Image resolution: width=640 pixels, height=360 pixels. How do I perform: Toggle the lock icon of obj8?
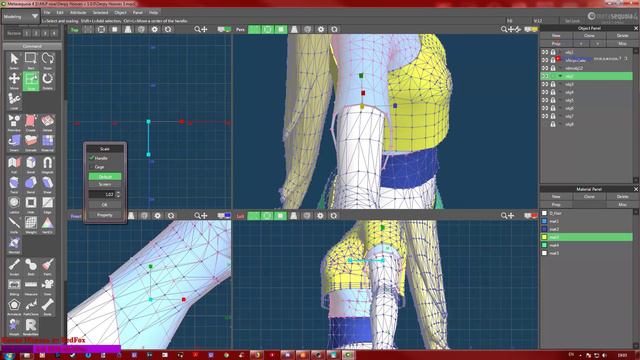(553, 124)
